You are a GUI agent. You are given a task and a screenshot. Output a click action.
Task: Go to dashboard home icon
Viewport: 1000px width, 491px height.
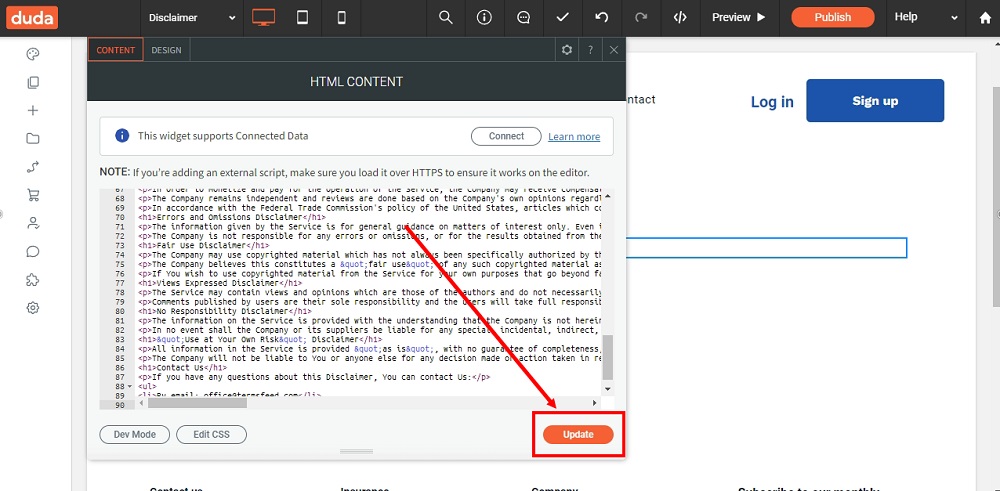click(985, 18)
